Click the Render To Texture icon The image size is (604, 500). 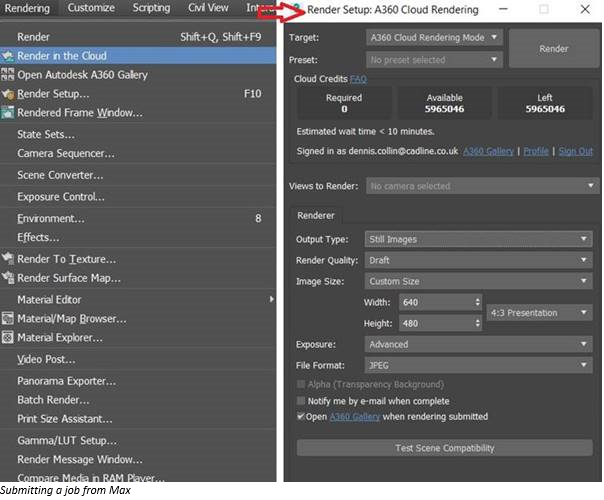coord(7,257)
